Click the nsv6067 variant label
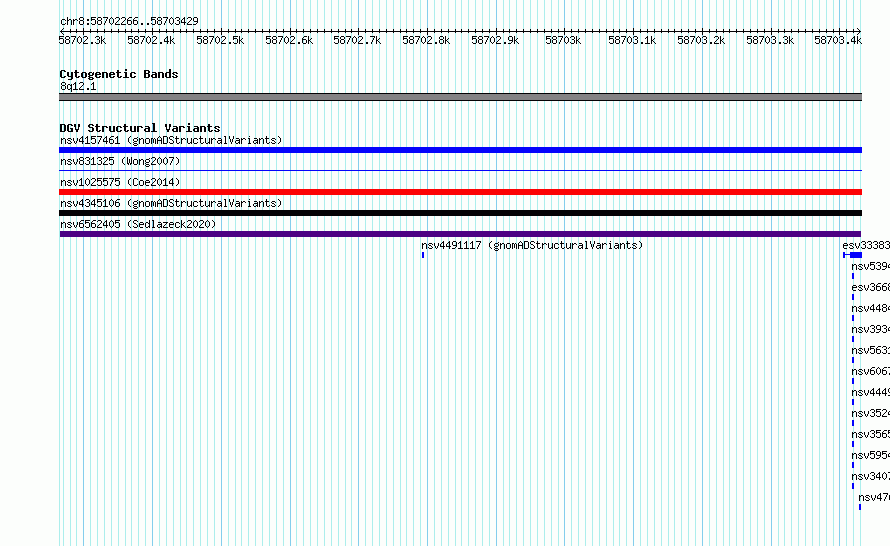Image resolution: width=890 pixels, height=546 pixels. pyautogui.click(x=871, y=371)
